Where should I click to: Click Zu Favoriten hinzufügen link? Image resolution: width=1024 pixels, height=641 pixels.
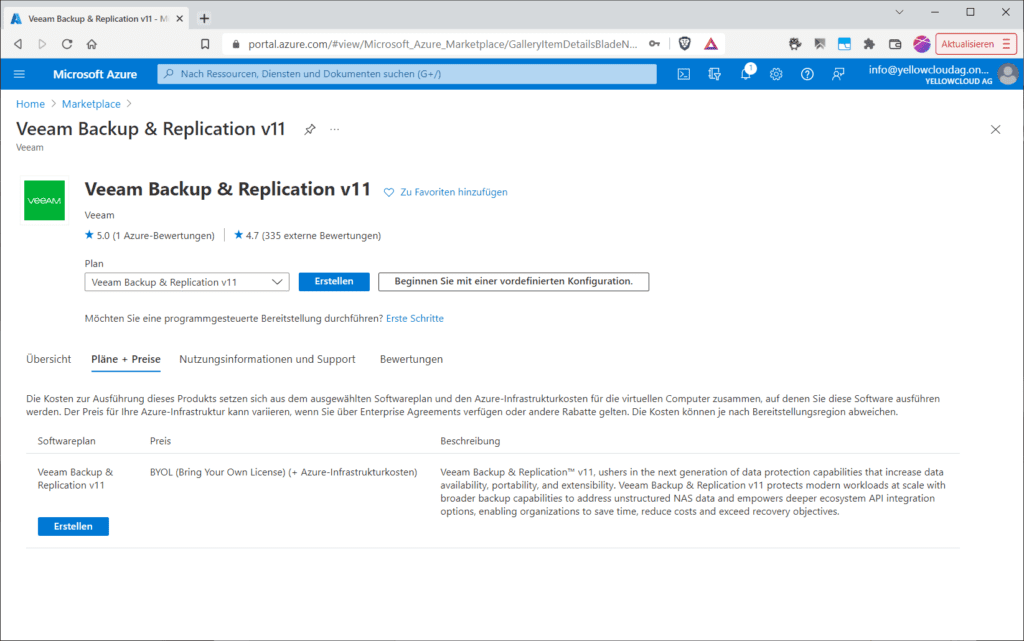[454, 192]
